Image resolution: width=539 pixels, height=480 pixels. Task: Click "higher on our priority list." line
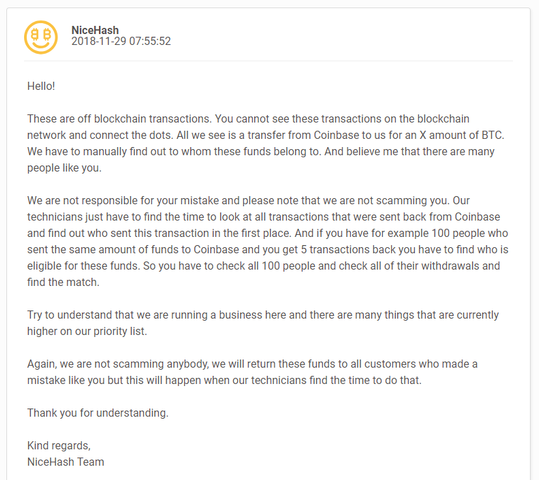click(x=87, y=331)
